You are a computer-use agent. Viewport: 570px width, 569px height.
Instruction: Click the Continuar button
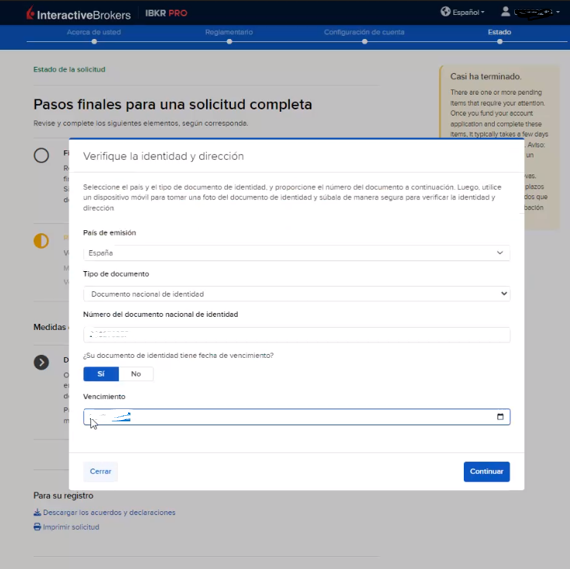(487, 472)
